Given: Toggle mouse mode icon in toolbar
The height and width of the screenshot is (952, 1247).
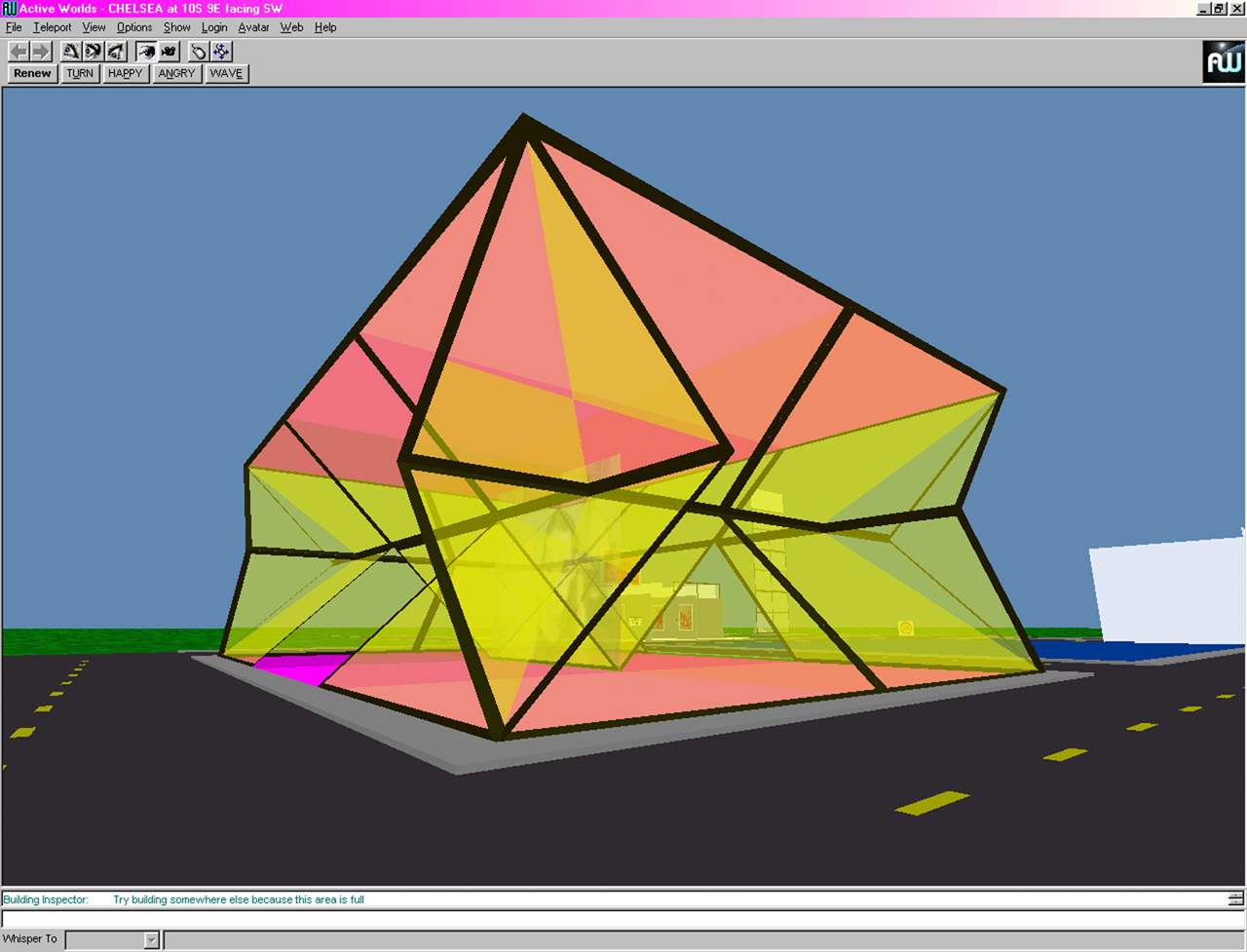Looking at the screenshot, I should [x=199, y=52].
